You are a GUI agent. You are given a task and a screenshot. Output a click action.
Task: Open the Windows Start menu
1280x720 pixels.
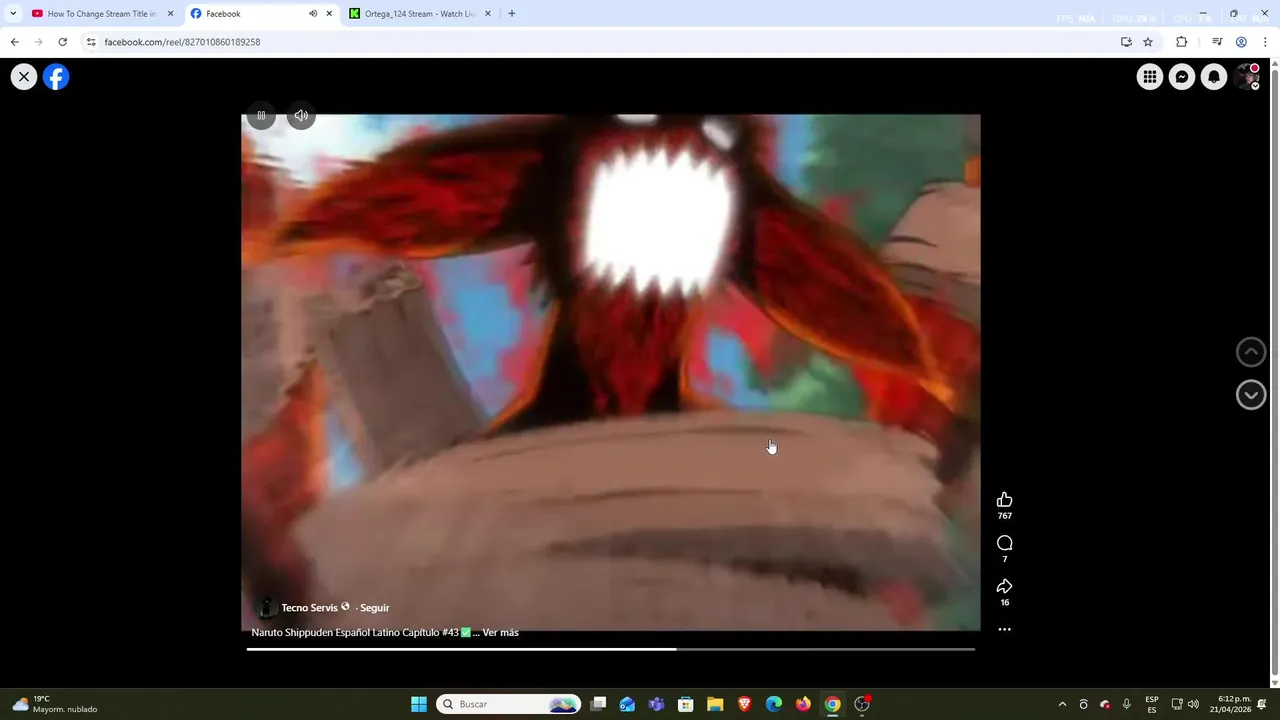click(x=419, y=704)
